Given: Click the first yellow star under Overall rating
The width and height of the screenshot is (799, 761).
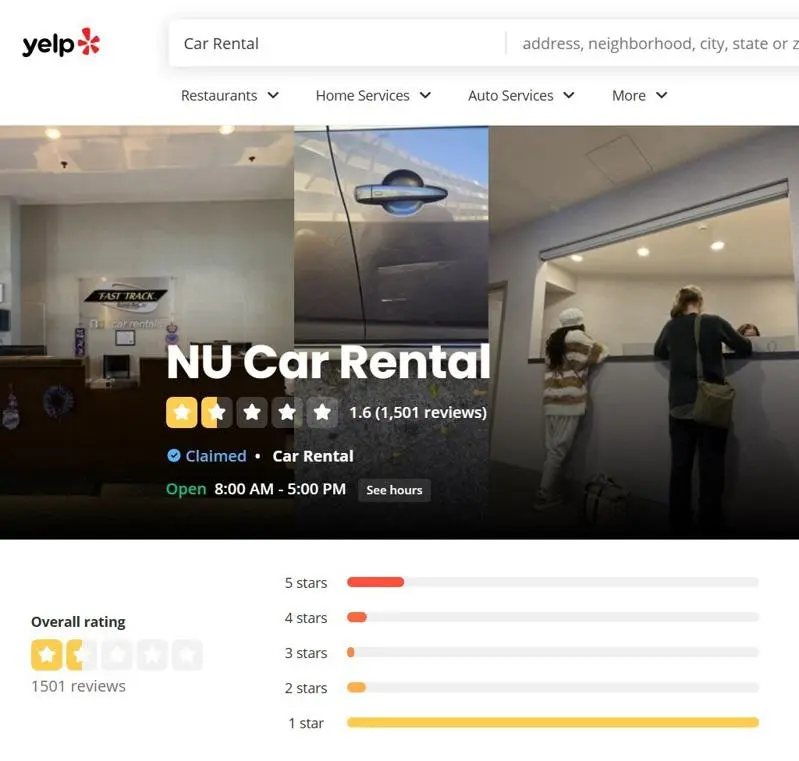Looking at the screenshot, I should point(47,654).
